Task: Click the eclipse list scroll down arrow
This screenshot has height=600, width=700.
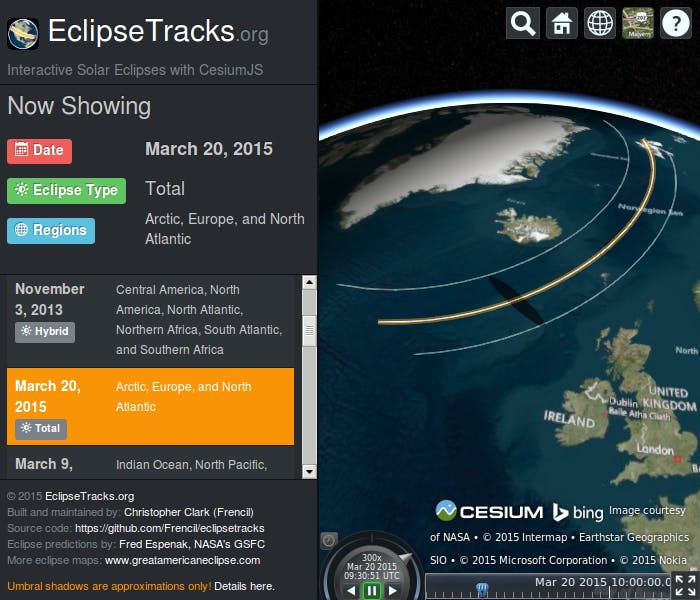Action: (309, 471)
